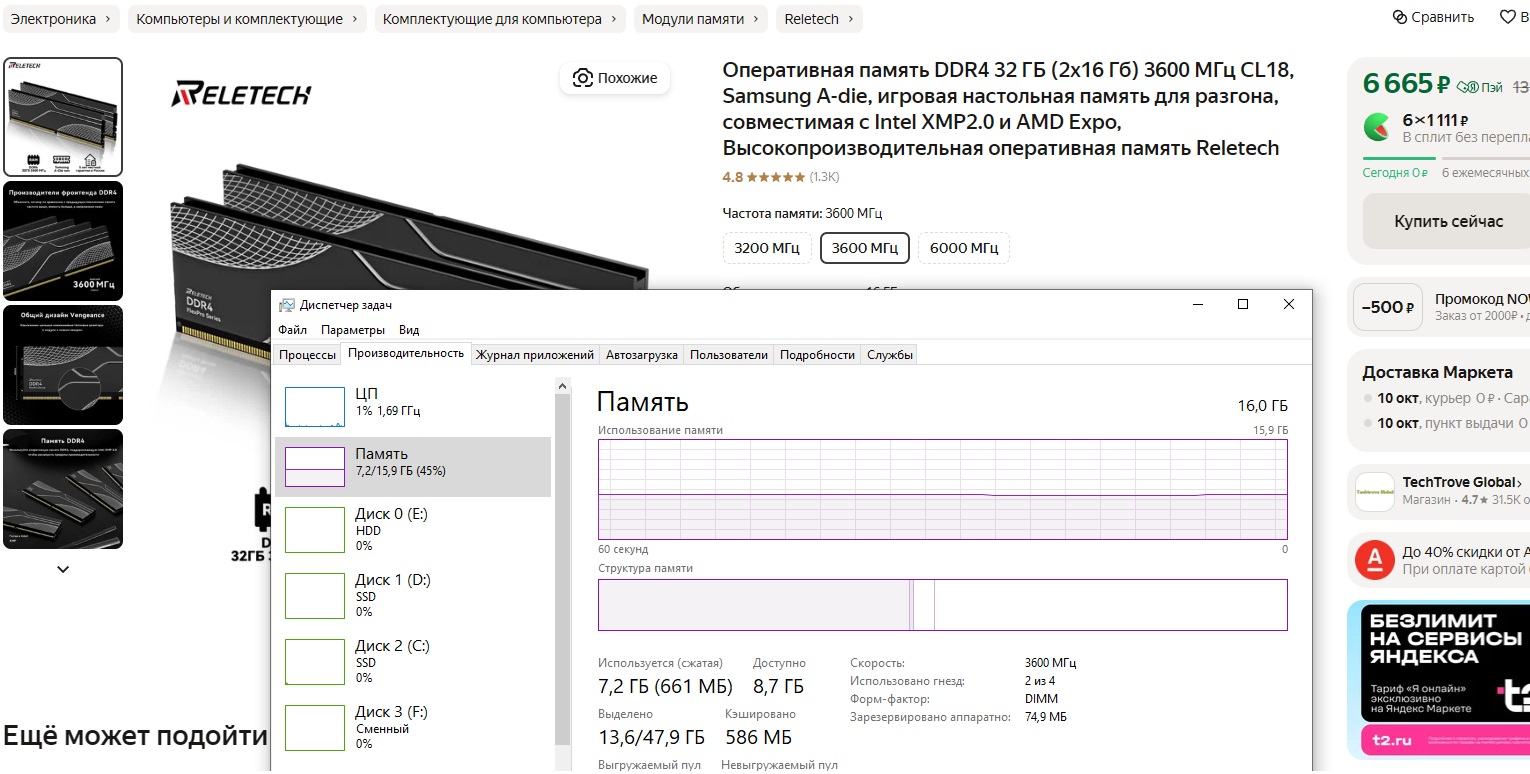Select the 3600 МГц frequency option
The width and height of the screenshot is (1530, 774).
tap(864, 248)
